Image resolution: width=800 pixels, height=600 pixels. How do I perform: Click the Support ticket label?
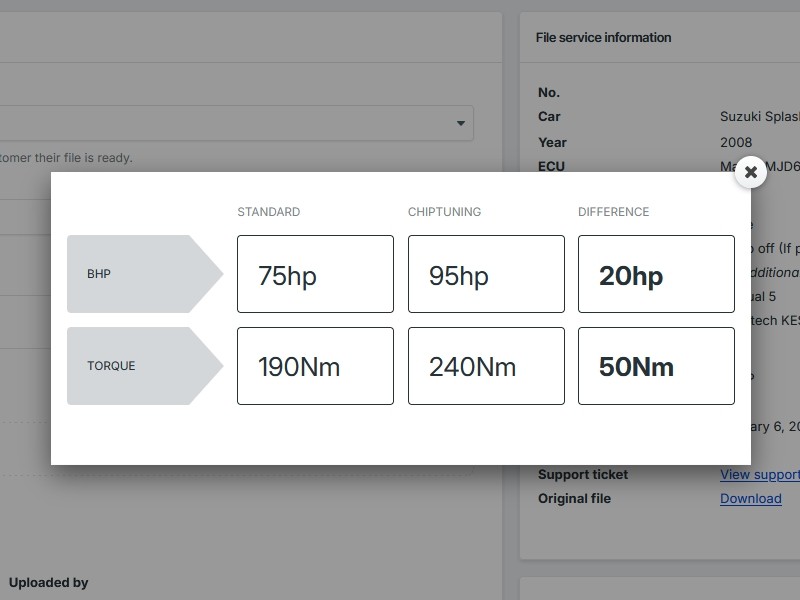pos(583,474)
